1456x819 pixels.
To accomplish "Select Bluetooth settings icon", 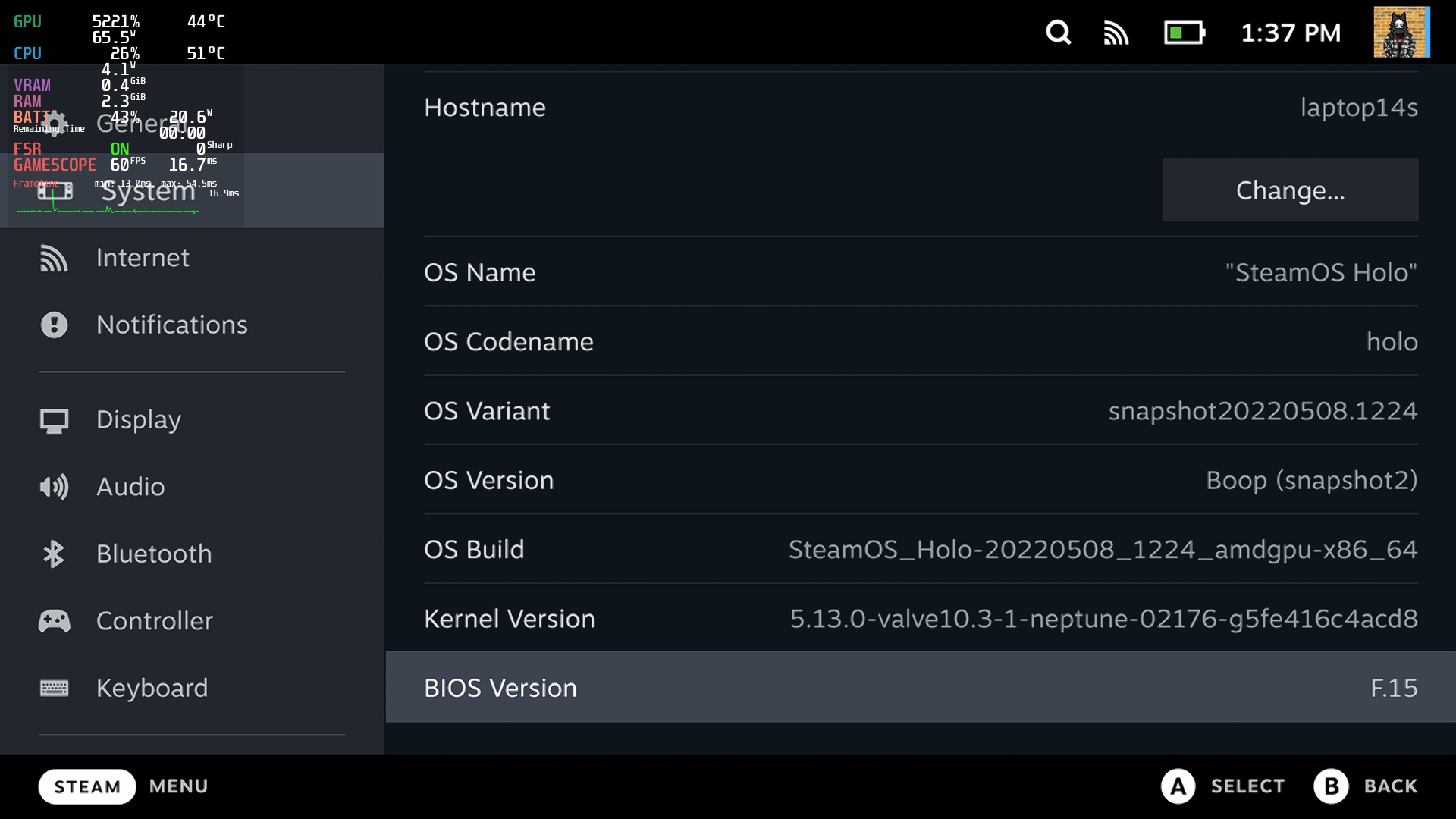I will 54,553.
